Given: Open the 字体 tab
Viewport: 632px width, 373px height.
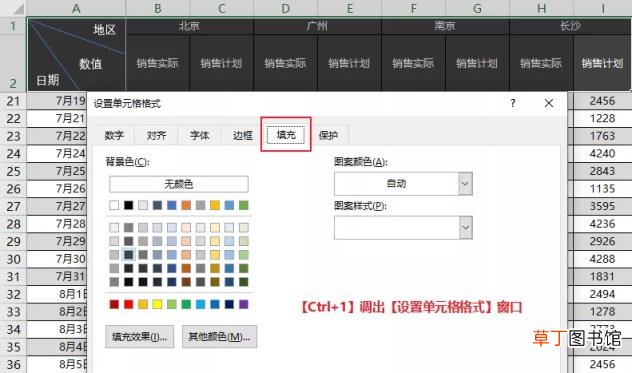Looking at the screenshot, I should [x=199, y=135].
